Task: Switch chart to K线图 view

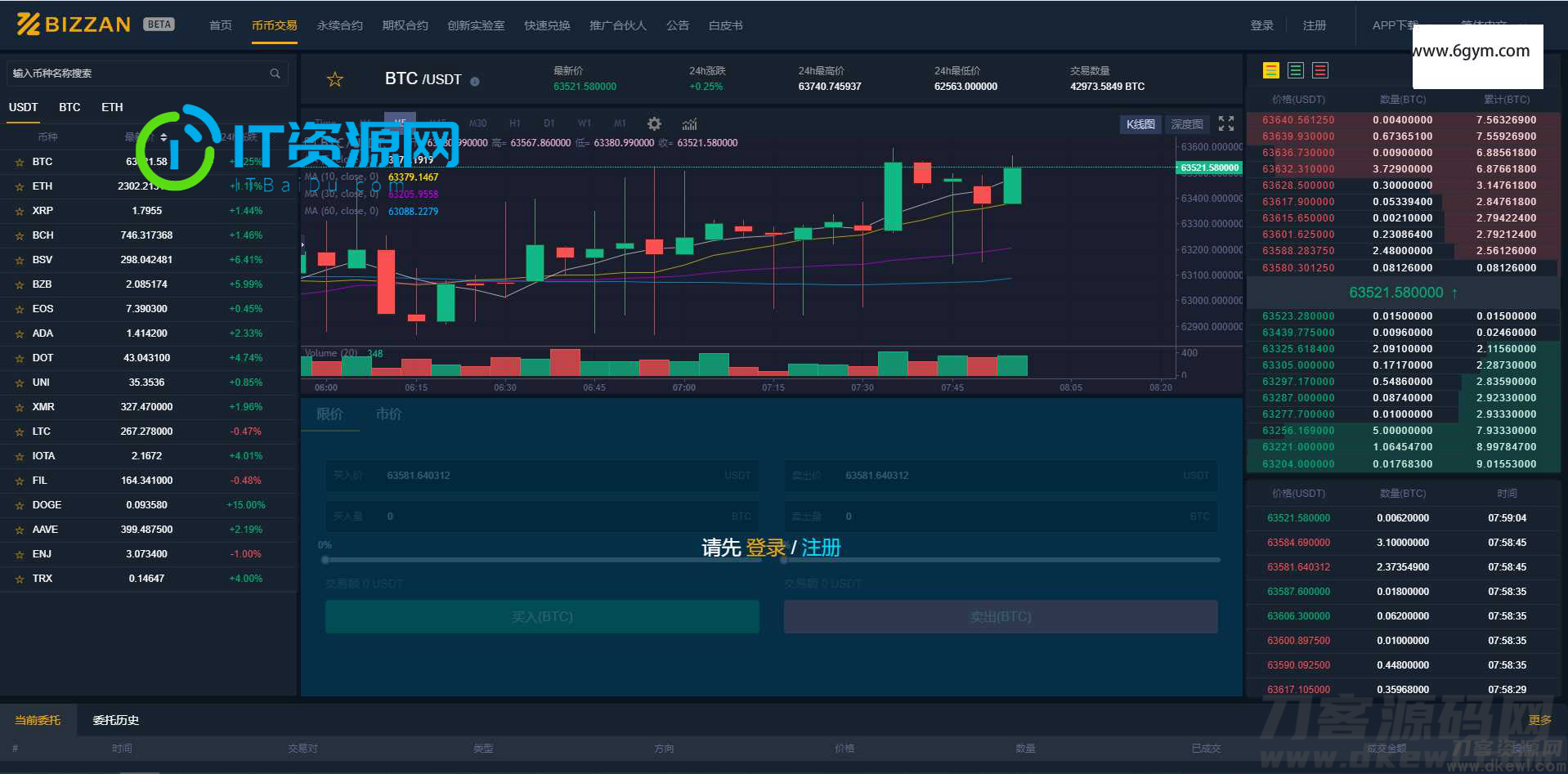Action: tap(1140, 124)
